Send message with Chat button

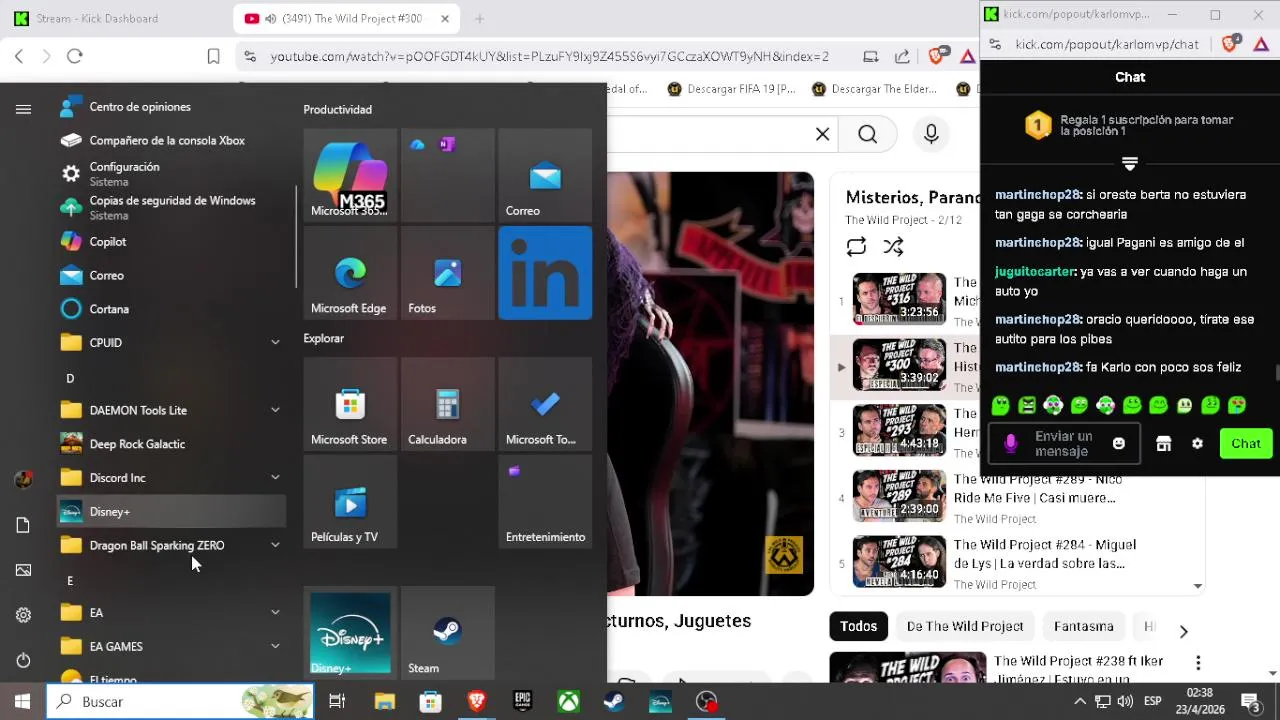(x=1246, y=444)
